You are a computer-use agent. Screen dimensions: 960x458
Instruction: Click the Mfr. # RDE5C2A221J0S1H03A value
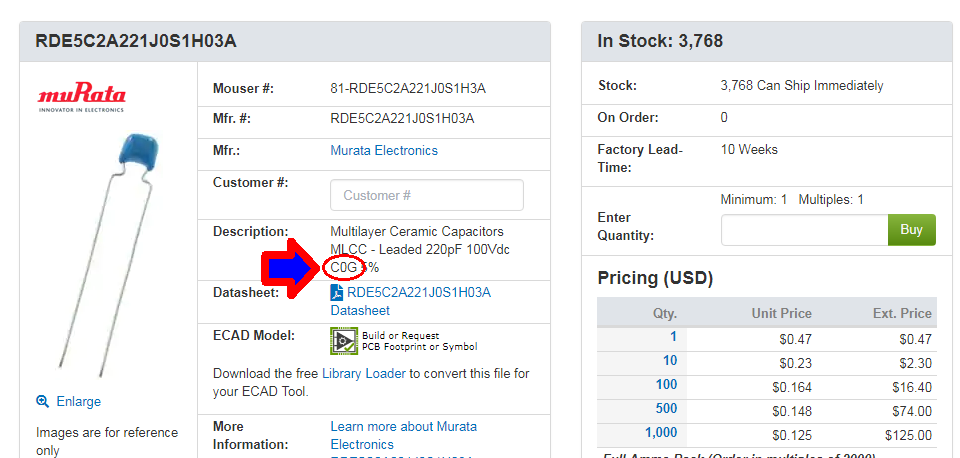[x=402, y=119]
